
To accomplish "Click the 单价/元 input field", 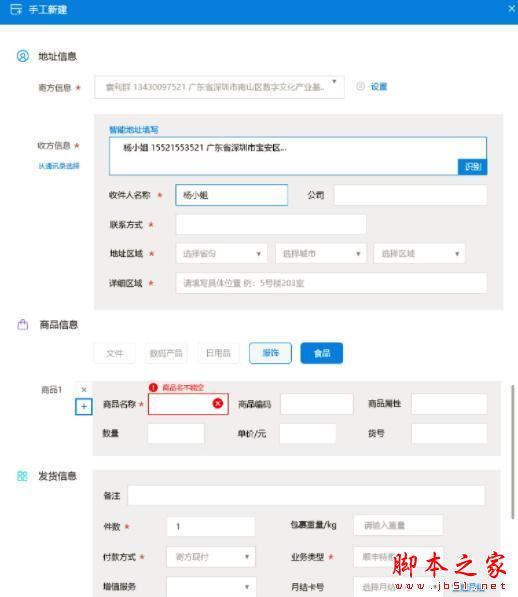I will 308,433.
